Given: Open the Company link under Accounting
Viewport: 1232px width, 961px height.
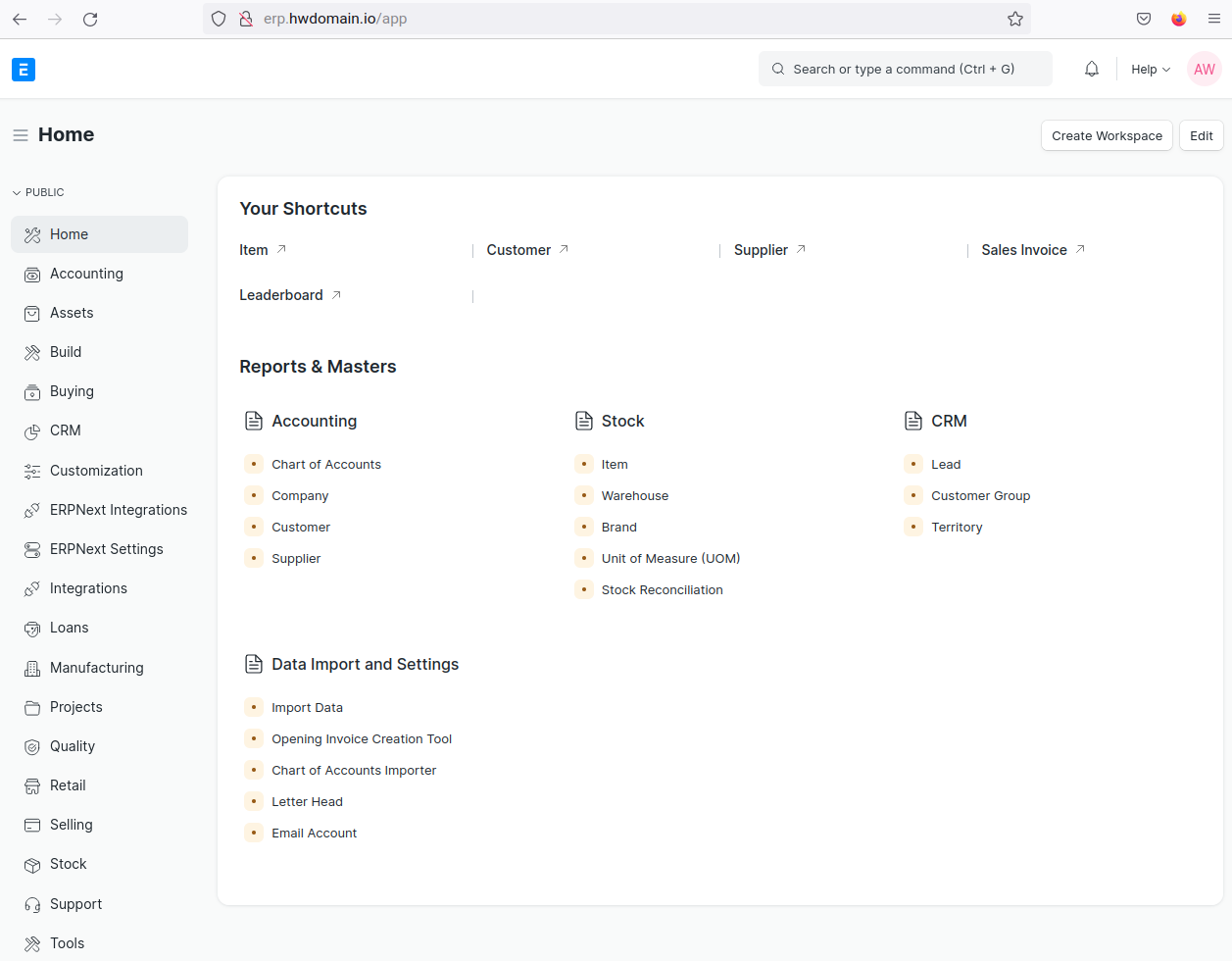Looking at the screenshot, I should coord(300,496).
